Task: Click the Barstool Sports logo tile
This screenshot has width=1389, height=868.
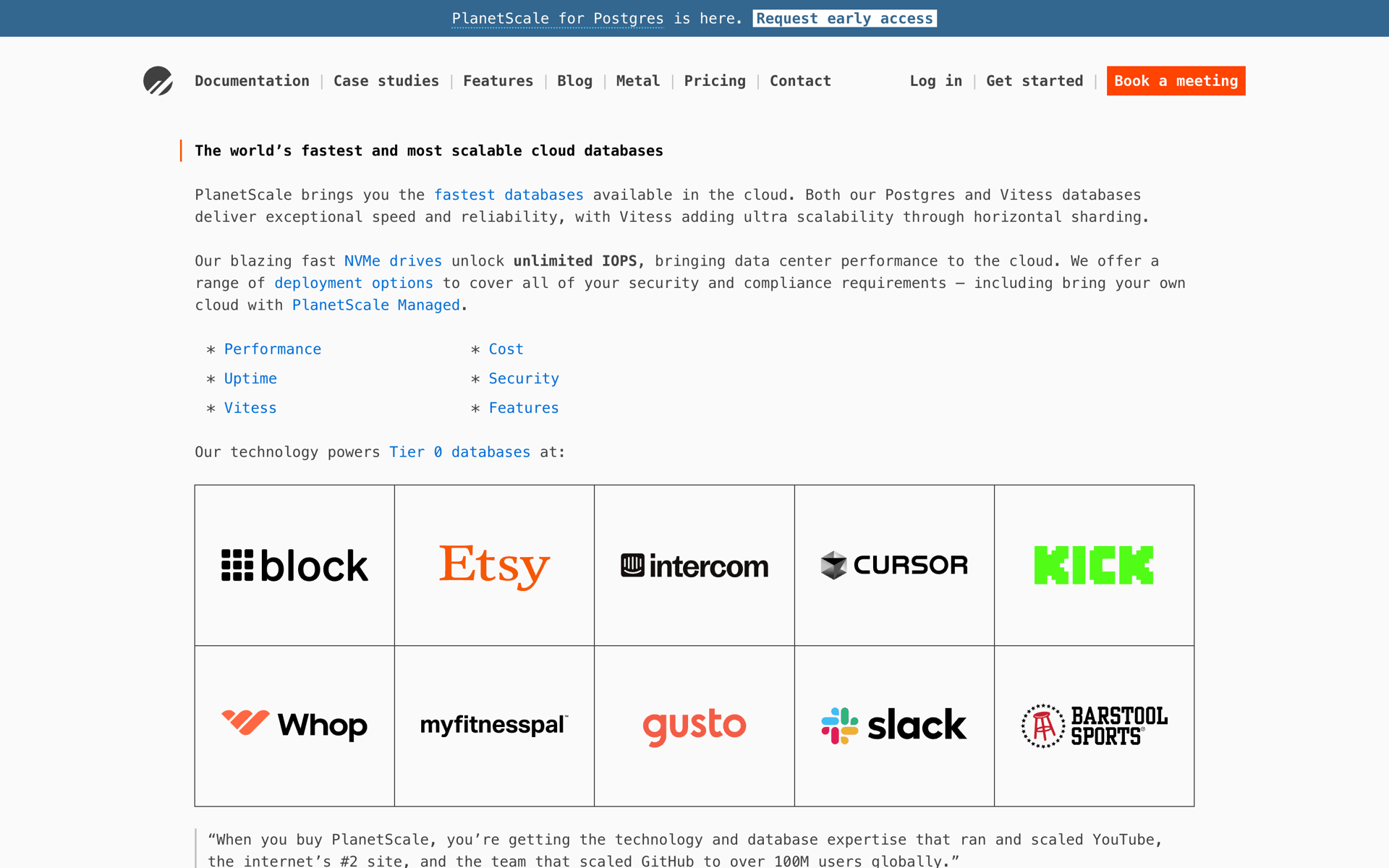Action: 1094,726
